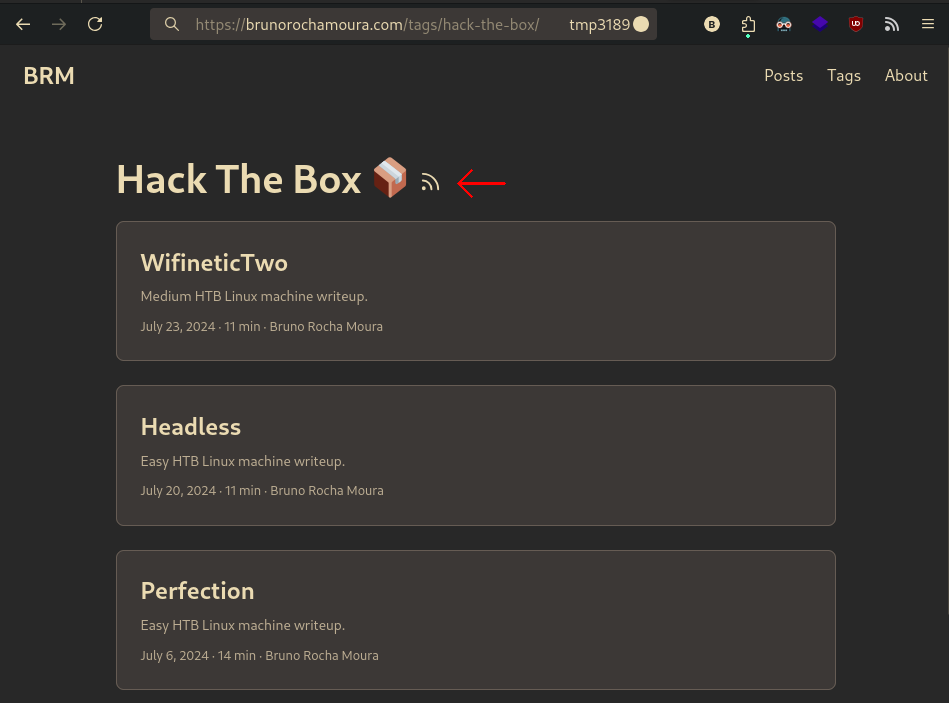This screenshot has height=703, width=949.
Task: Click the RSS extension icon in toolbar
Action: point(892,24)
